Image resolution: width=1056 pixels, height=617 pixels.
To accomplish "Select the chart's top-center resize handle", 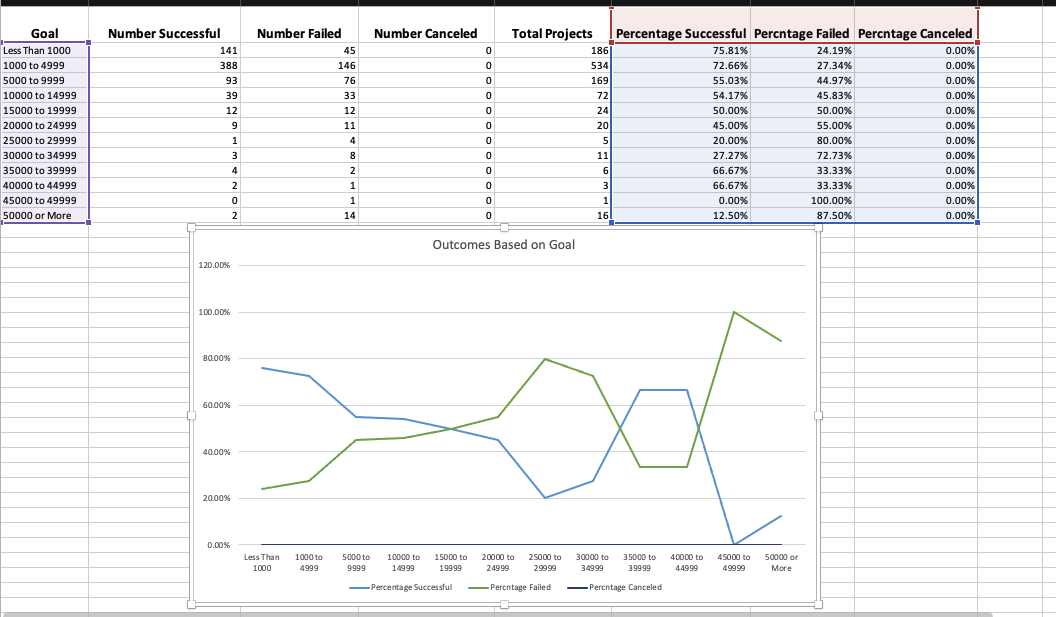I will pyautogui.click(x=504, y=228).
